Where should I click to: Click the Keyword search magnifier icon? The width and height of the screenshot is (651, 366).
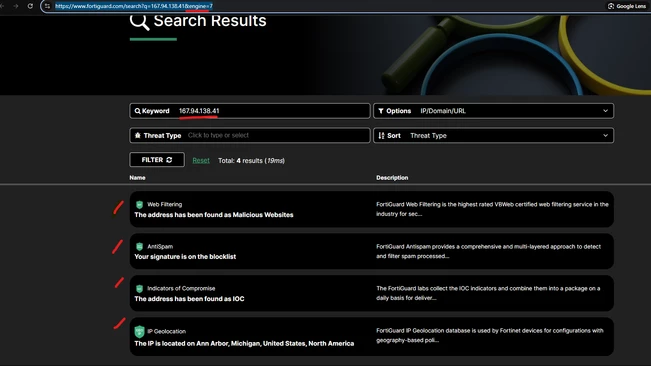coord(137,111)
